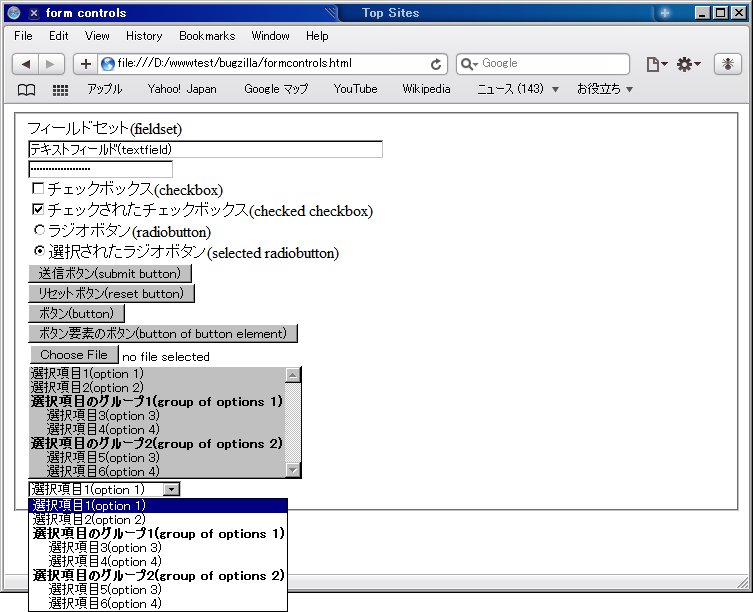Add bookmark with the plus button
The width and height of the screenshot is (753, 612).
(x=86, y=64)
